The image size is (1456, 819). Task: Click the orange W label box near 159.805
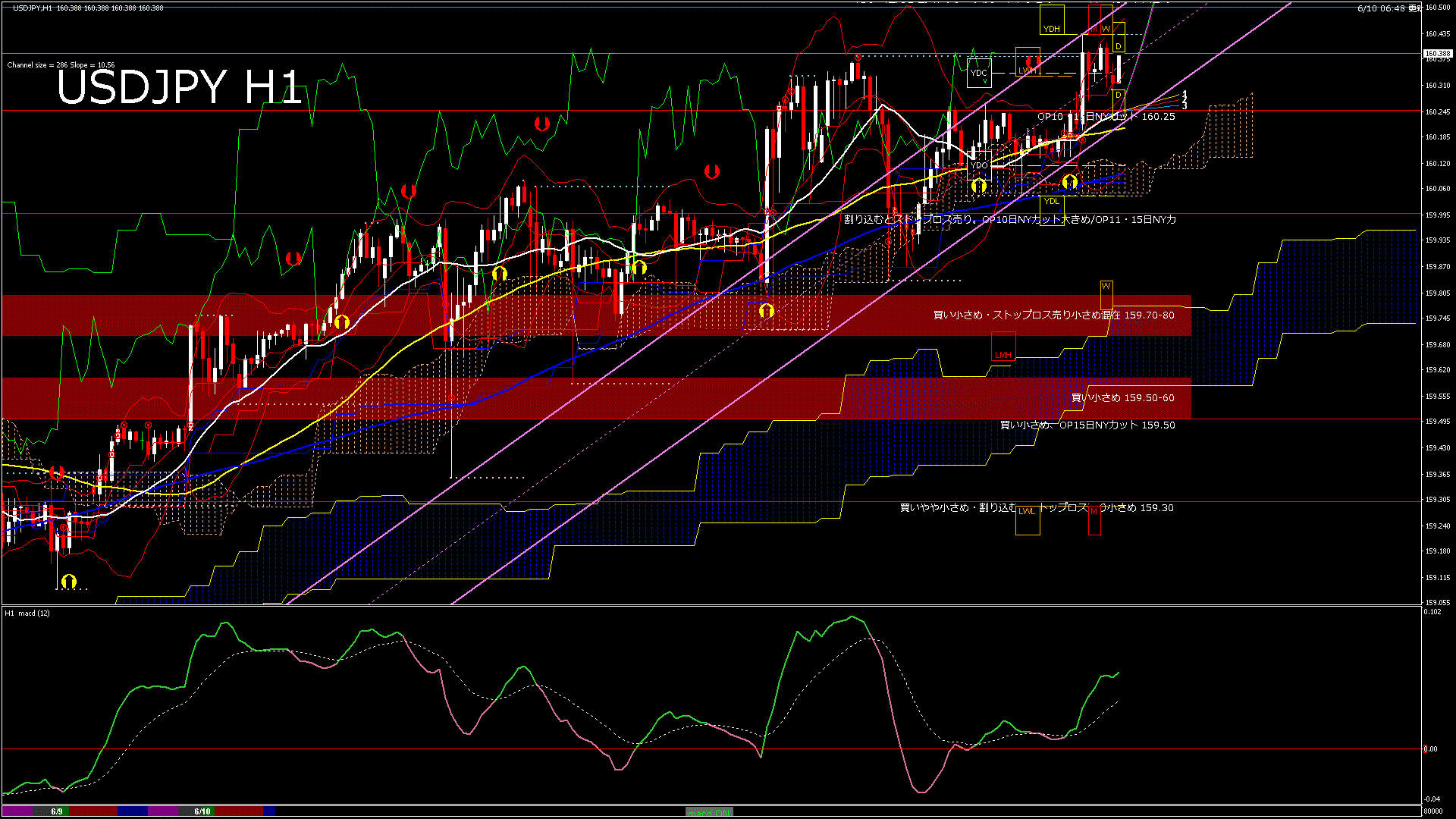[1106, 295]
